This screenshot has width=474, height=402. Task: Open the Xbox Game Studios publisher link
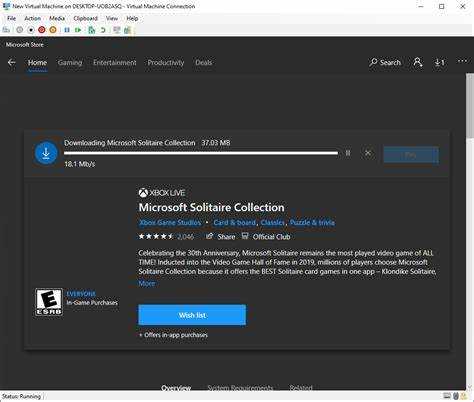click(x=170, y=223)
